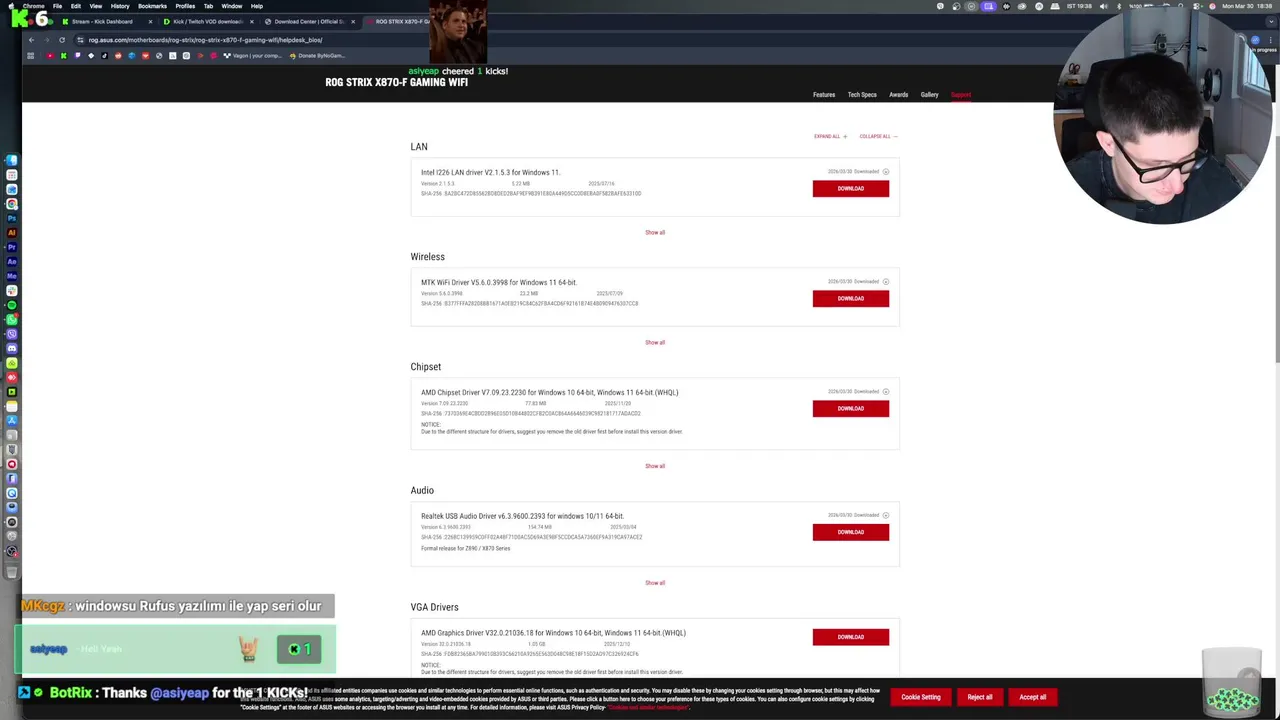Click the browser reload icon
This screenshot has width=1280, height=720.
(62, 40)
